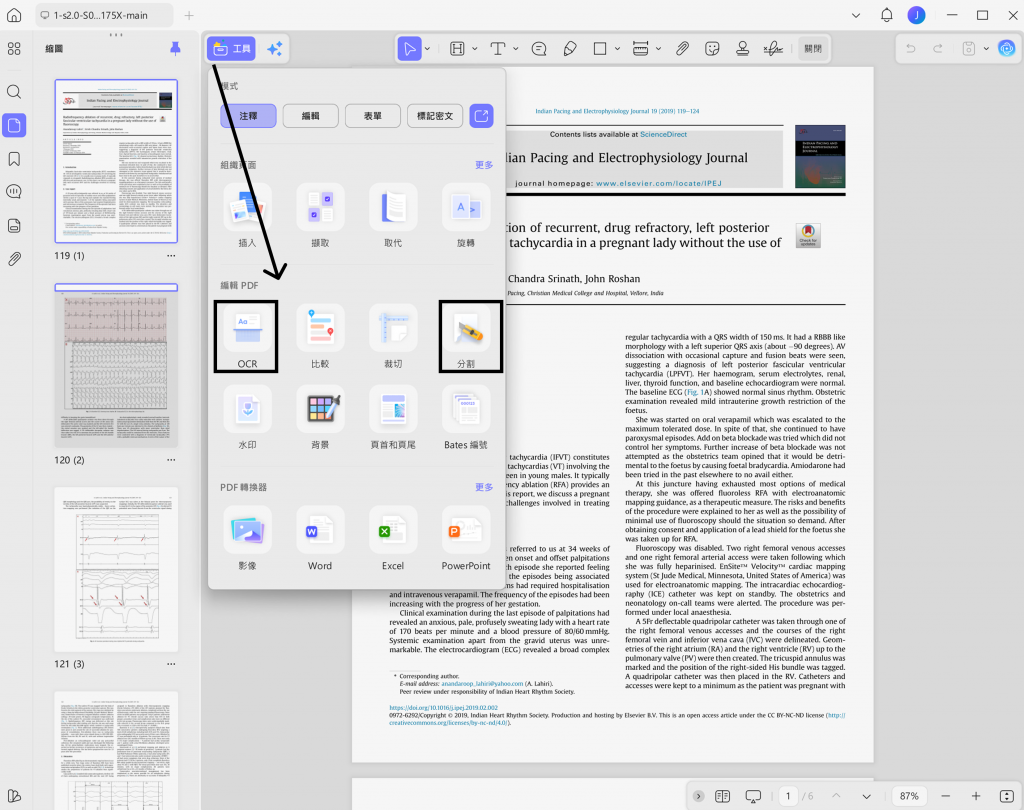The width and height of the screenshot is (1024, 810).
Task: Switch to 標記密文 redact mode
Action: pyautogui.click(x=435, y=116)
